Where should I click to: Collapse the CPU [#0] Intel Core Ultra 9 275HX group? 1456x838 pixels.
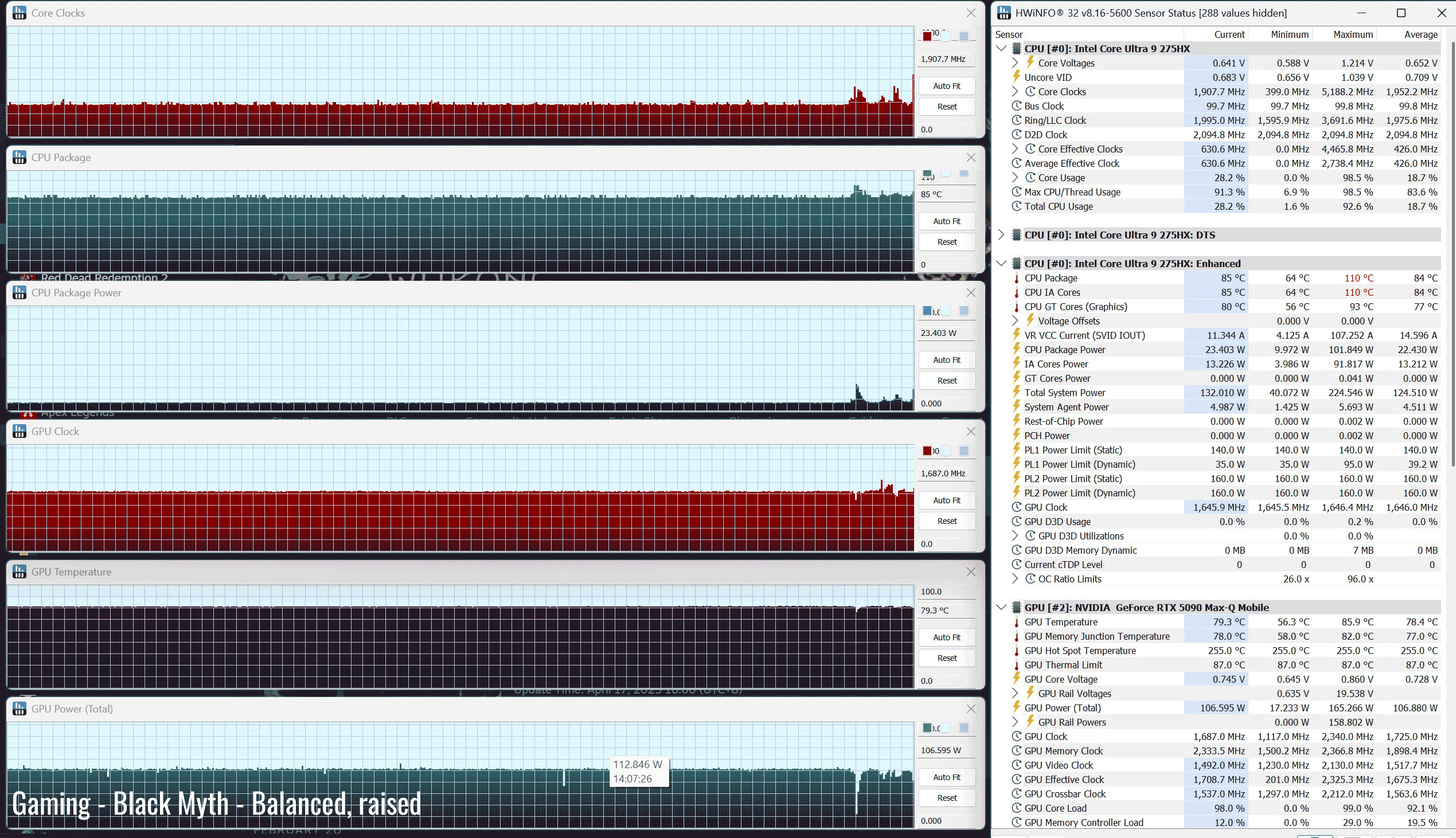tap(1001, 48)
